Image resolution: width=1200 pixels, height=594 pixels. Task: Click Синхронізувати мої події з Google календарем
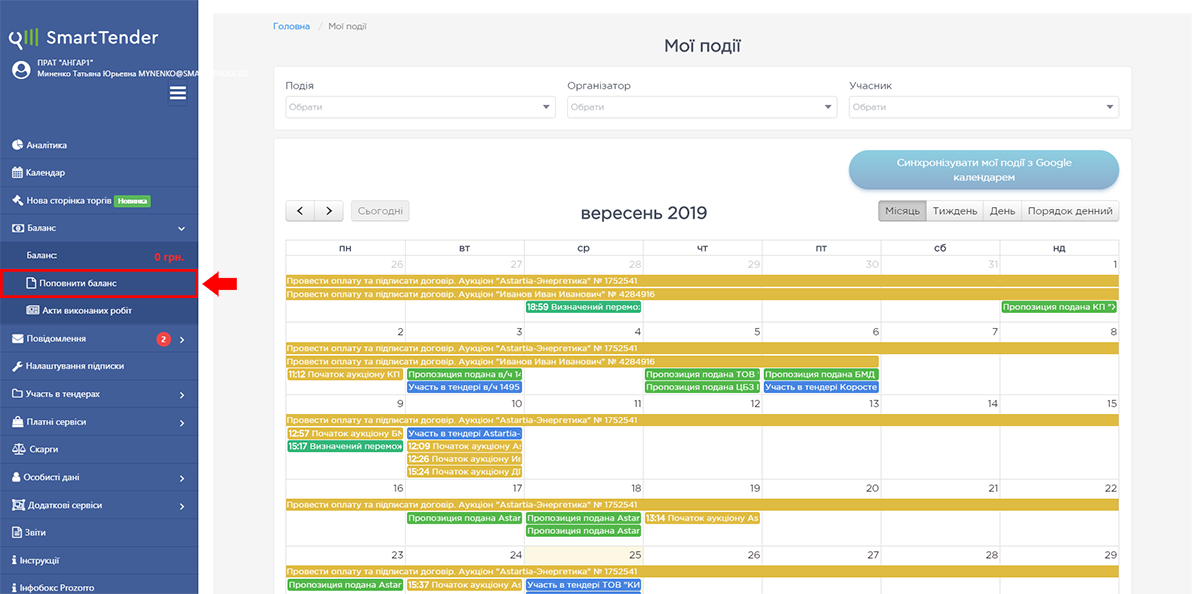[983, 170]
